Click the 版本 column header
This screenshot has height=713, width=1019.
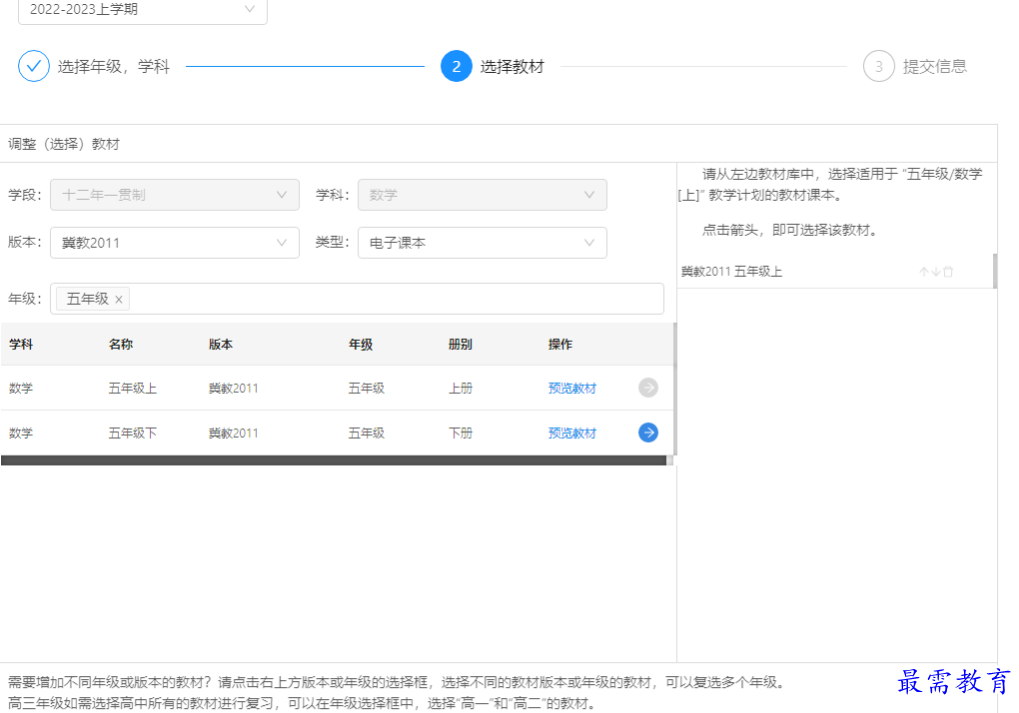coord(221,344)
